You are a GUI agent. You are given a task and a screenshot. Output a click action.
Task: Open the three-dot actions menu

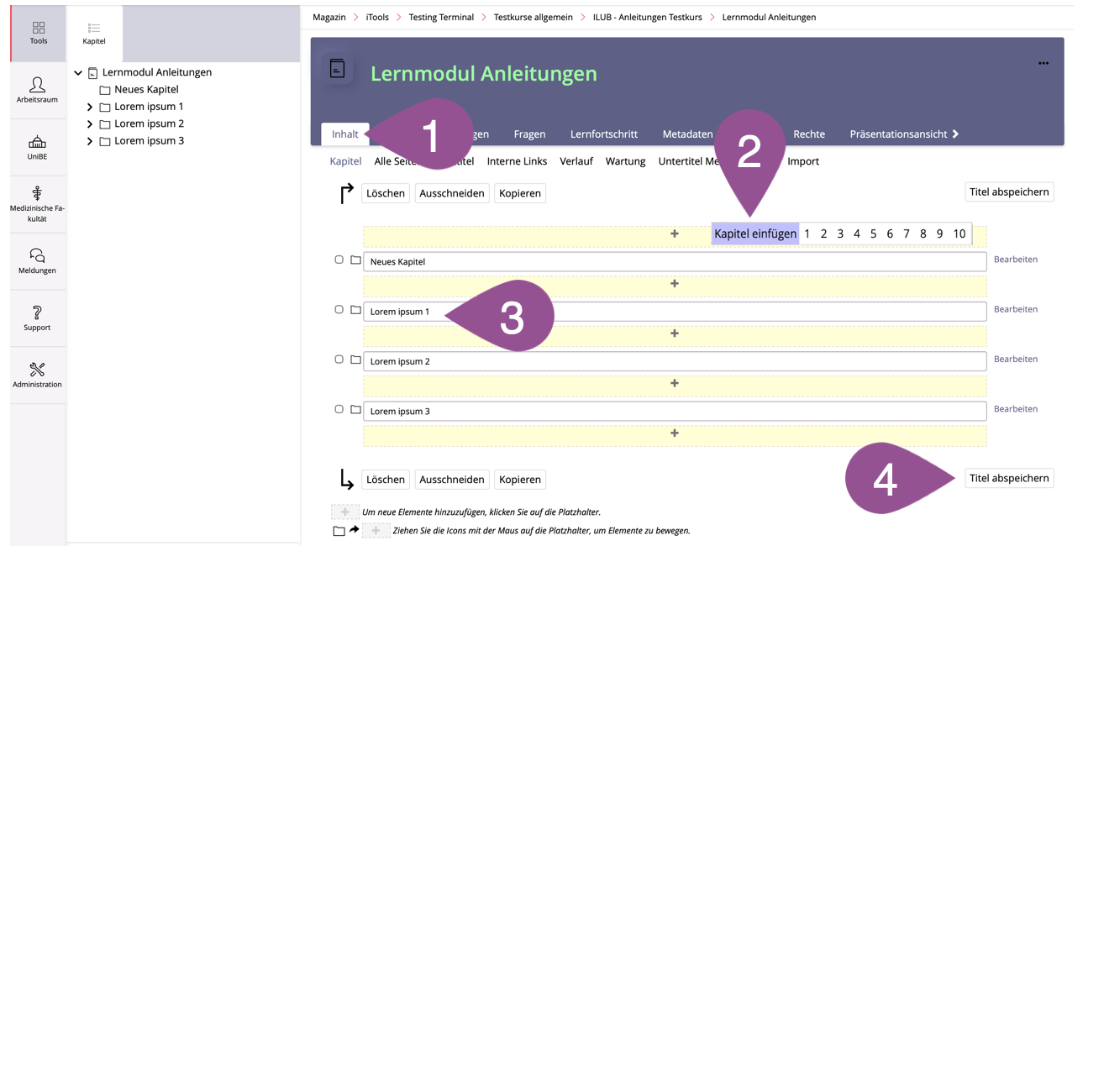click(1043, 63)
